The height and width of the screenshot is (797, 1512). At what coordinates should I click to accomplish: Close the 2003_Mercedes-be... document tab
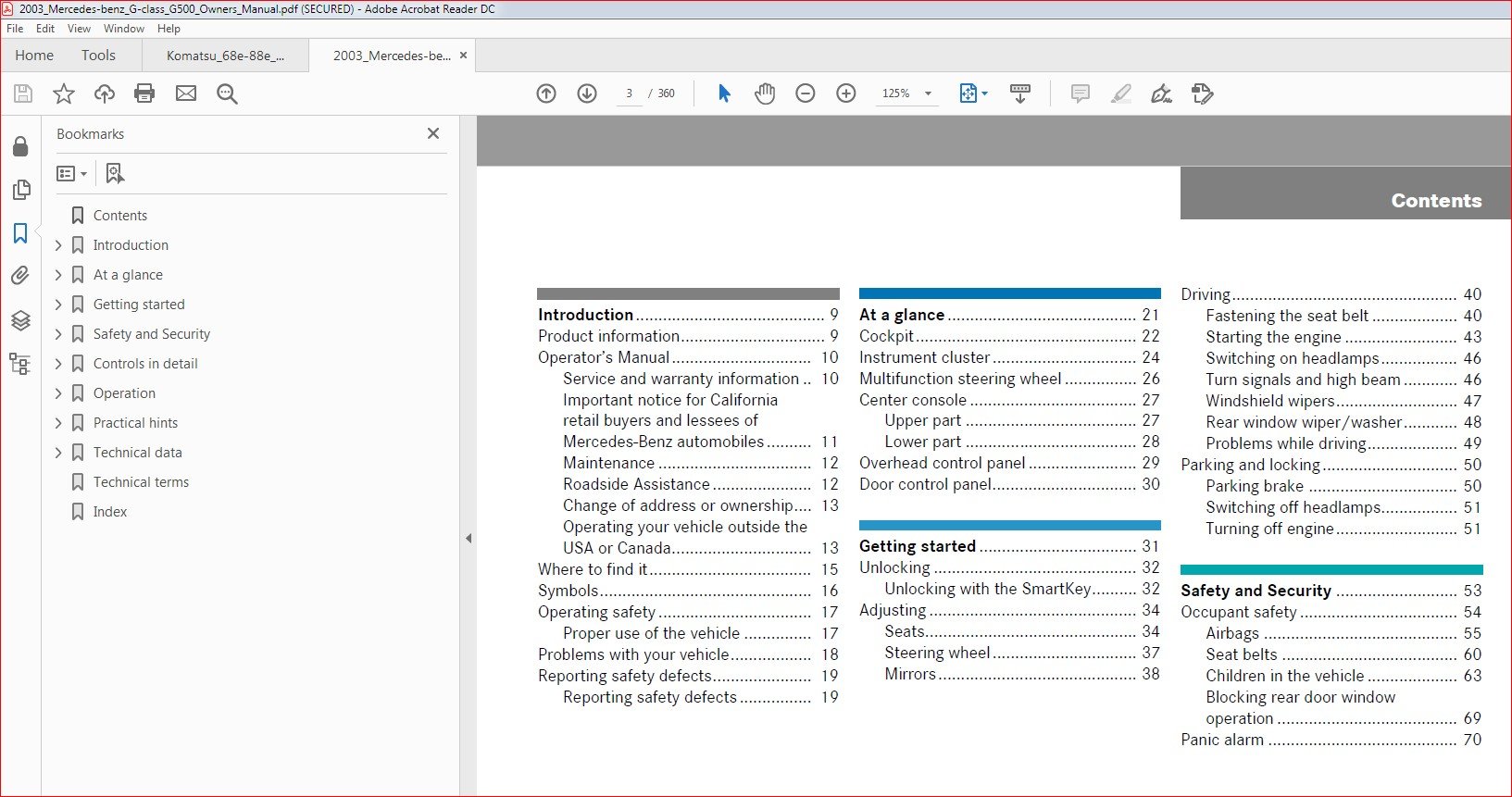tap(464, 56)
